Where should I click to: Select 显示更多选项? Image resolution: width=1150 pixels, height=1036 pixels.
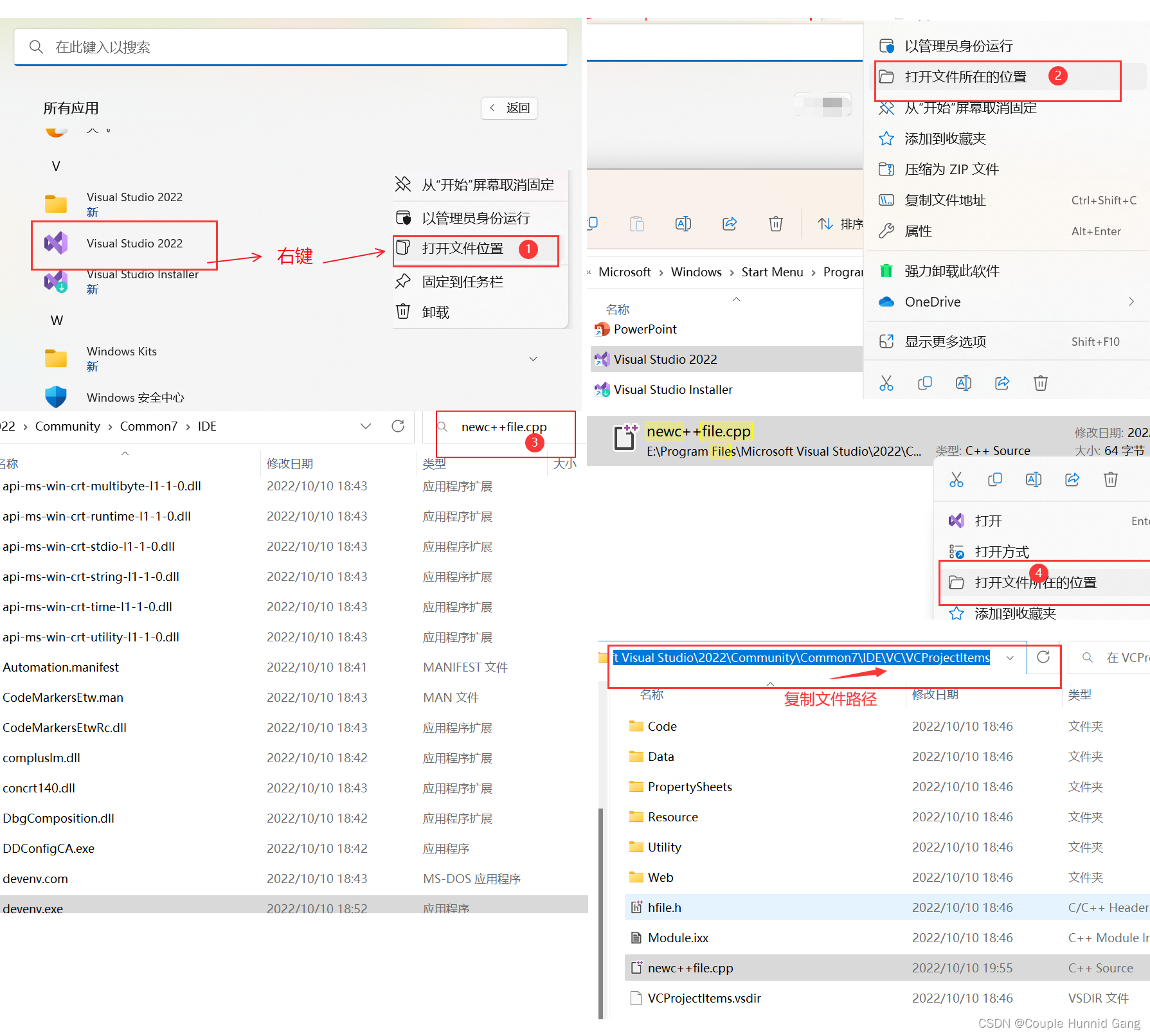(x=1008, y=342)
